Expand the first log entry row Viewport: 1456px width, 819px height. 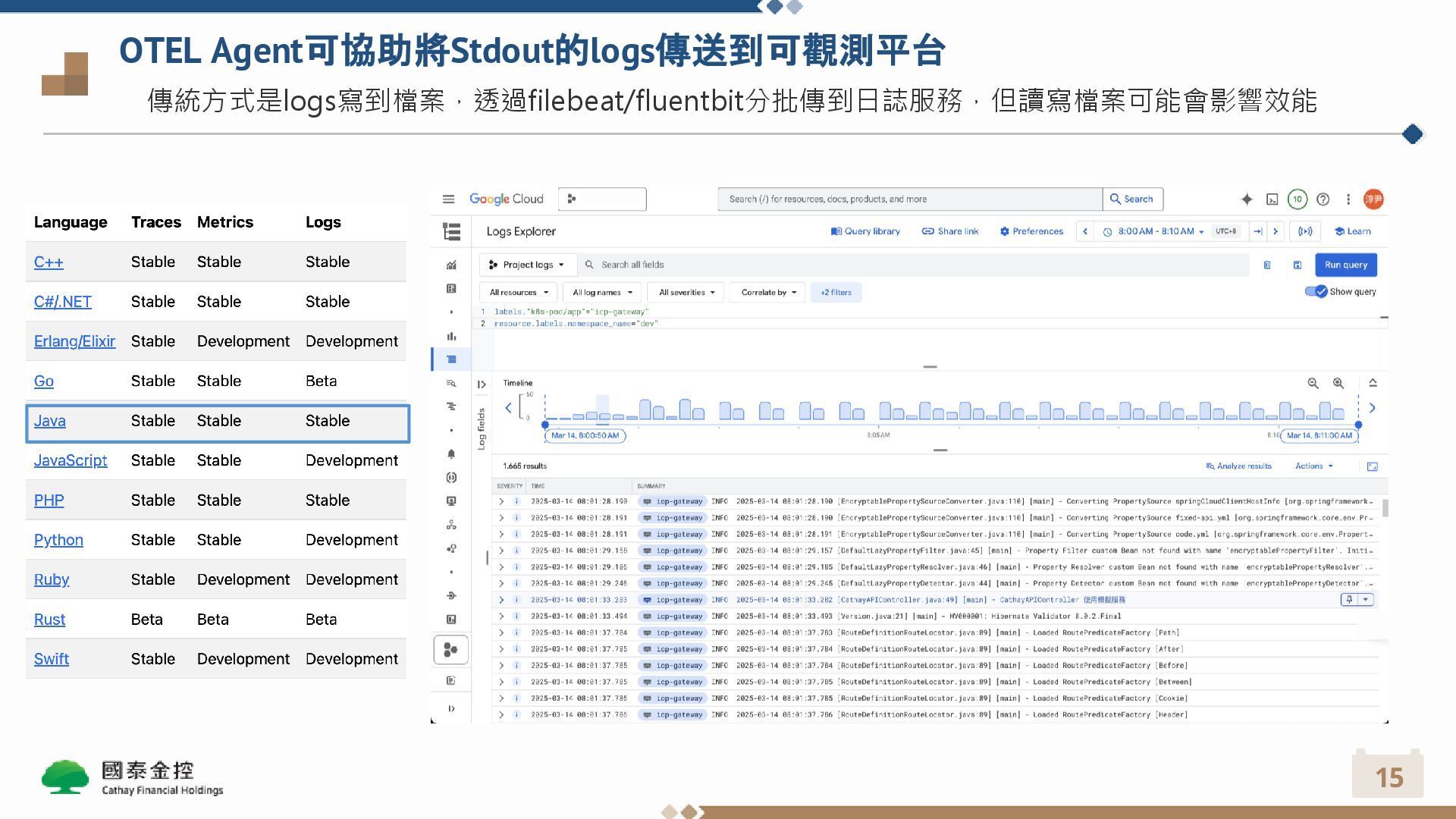pos(501,501)
